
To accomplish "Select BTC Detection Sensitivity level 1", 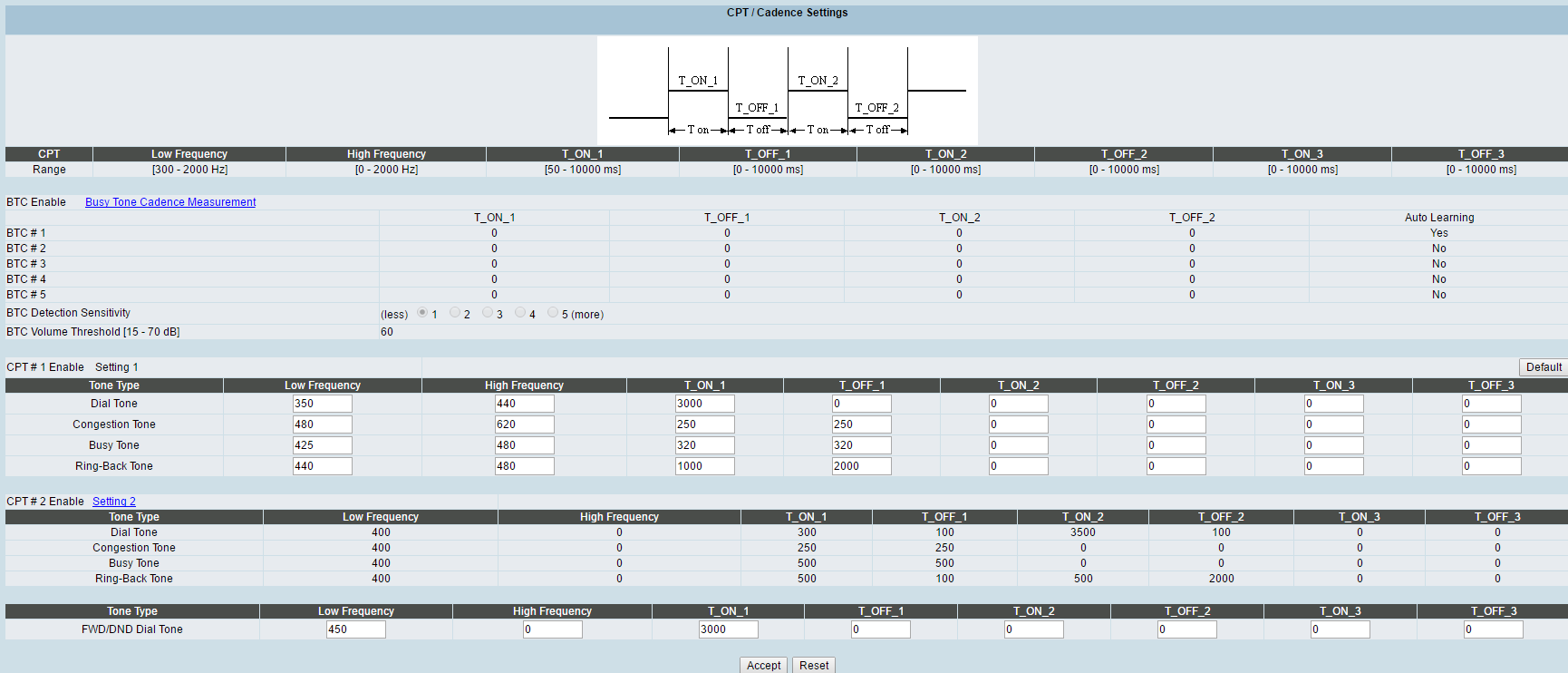I will (422, 313).
